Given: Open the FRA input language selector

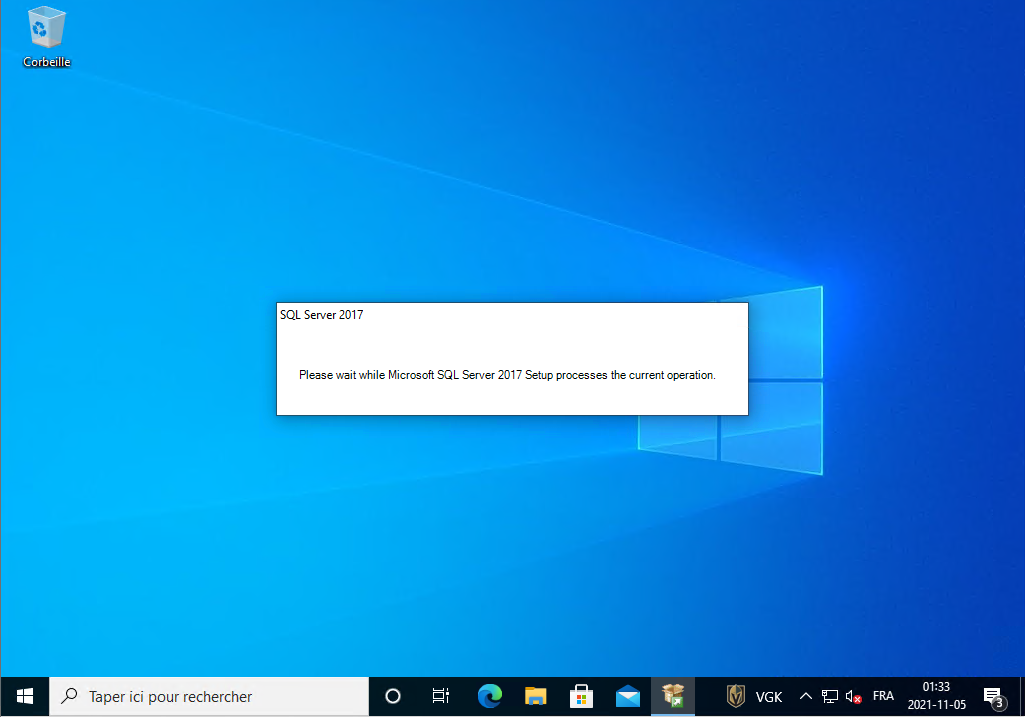Looking at the screenshot, I should (883, 696).
